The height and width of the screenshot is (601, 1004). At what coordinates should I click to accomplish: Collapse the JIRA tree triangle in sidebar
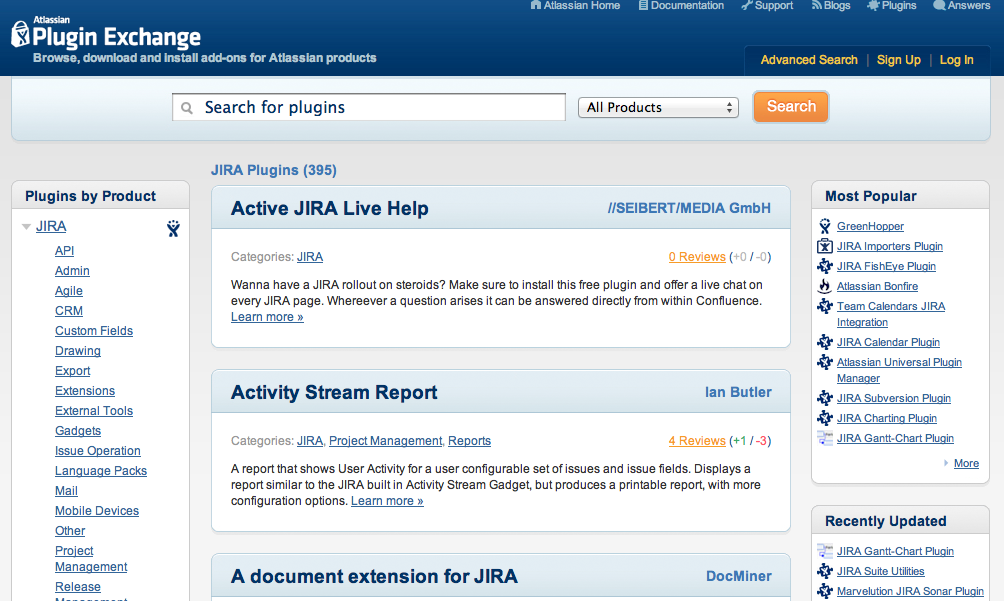pyautogui.click(x=26, y=227)
